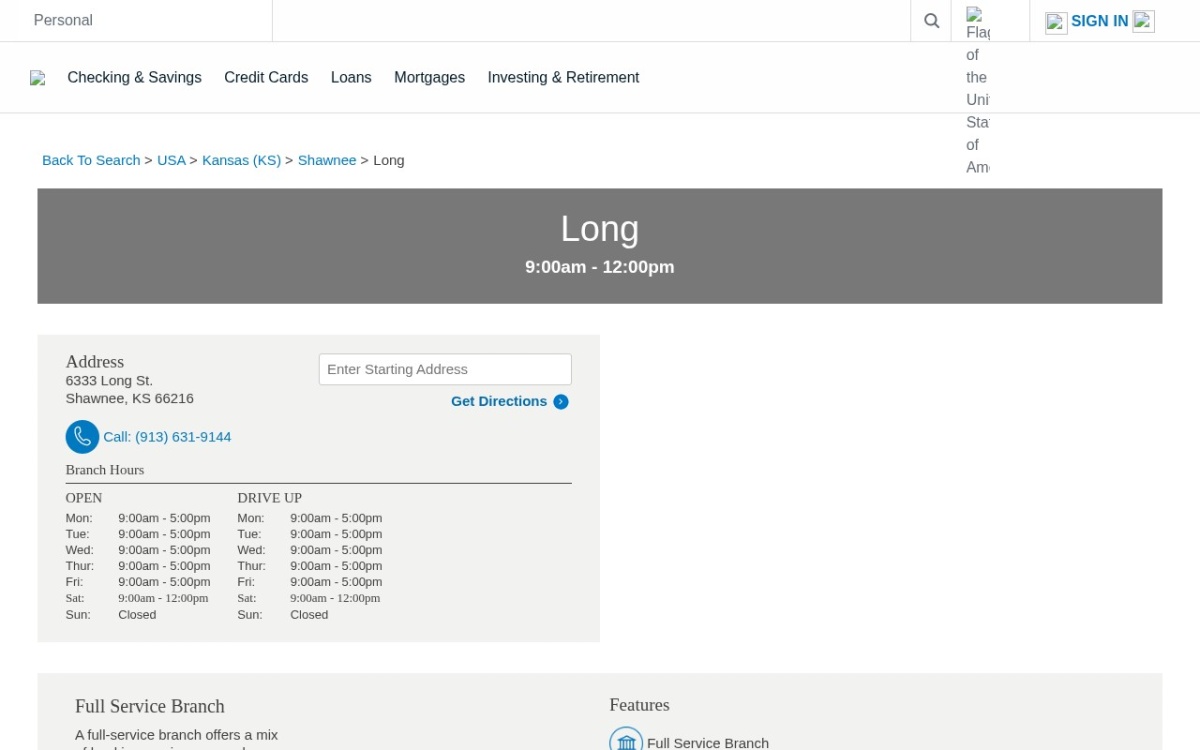The height and width of the screenshot is (750, 1200).
Task: Click the icon left of SIGN IN
Action: tap(1056, 22)
